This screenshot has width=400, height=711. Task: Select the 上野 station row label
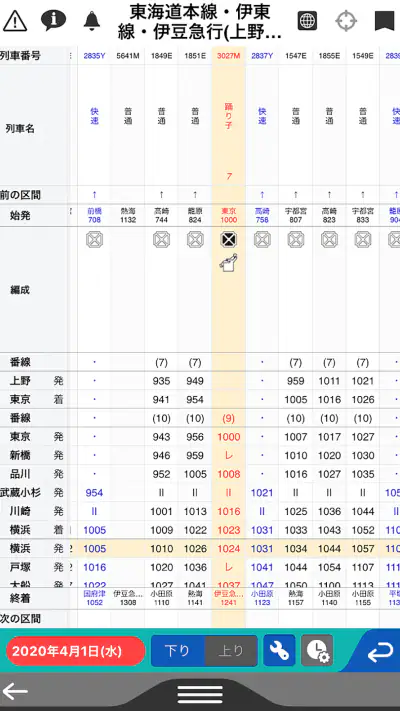(20, 381)
